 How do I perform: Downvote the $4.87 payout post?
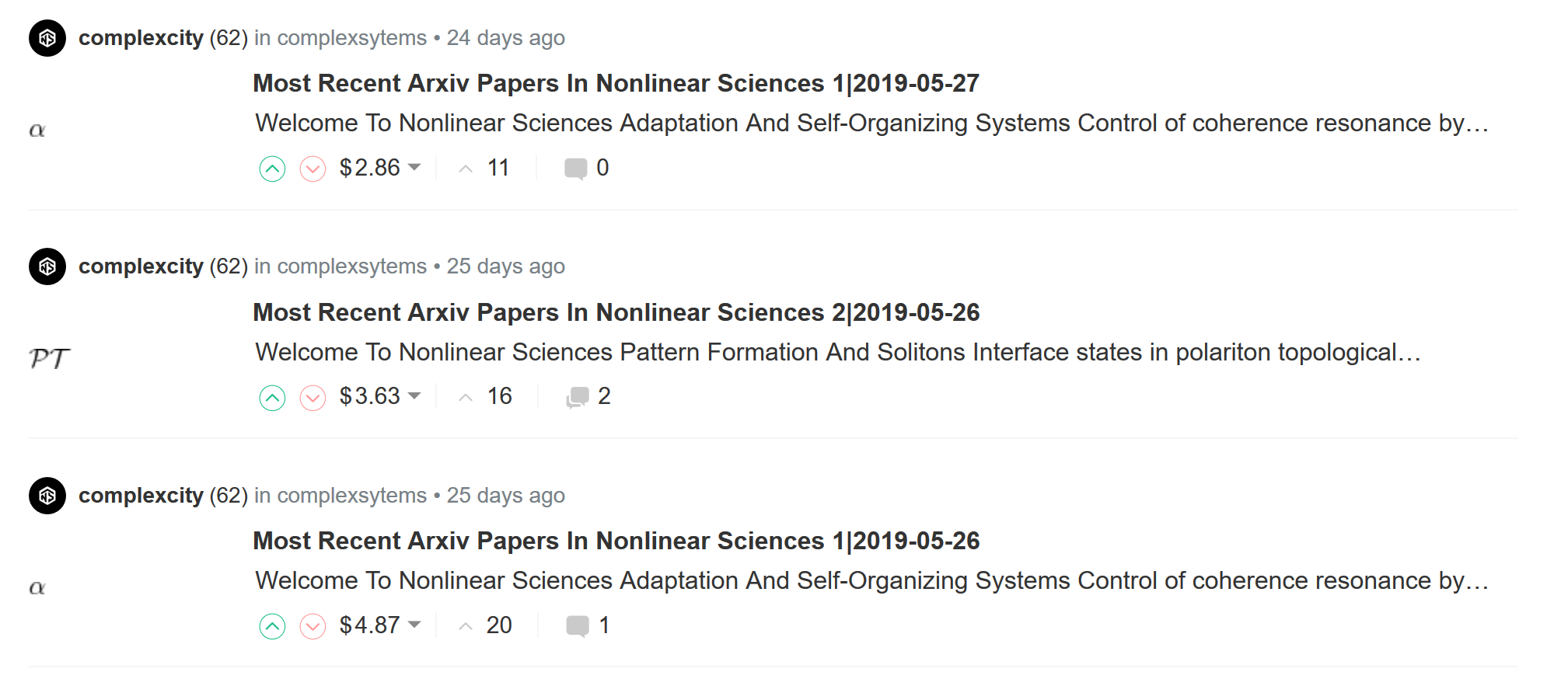(313, 626)
